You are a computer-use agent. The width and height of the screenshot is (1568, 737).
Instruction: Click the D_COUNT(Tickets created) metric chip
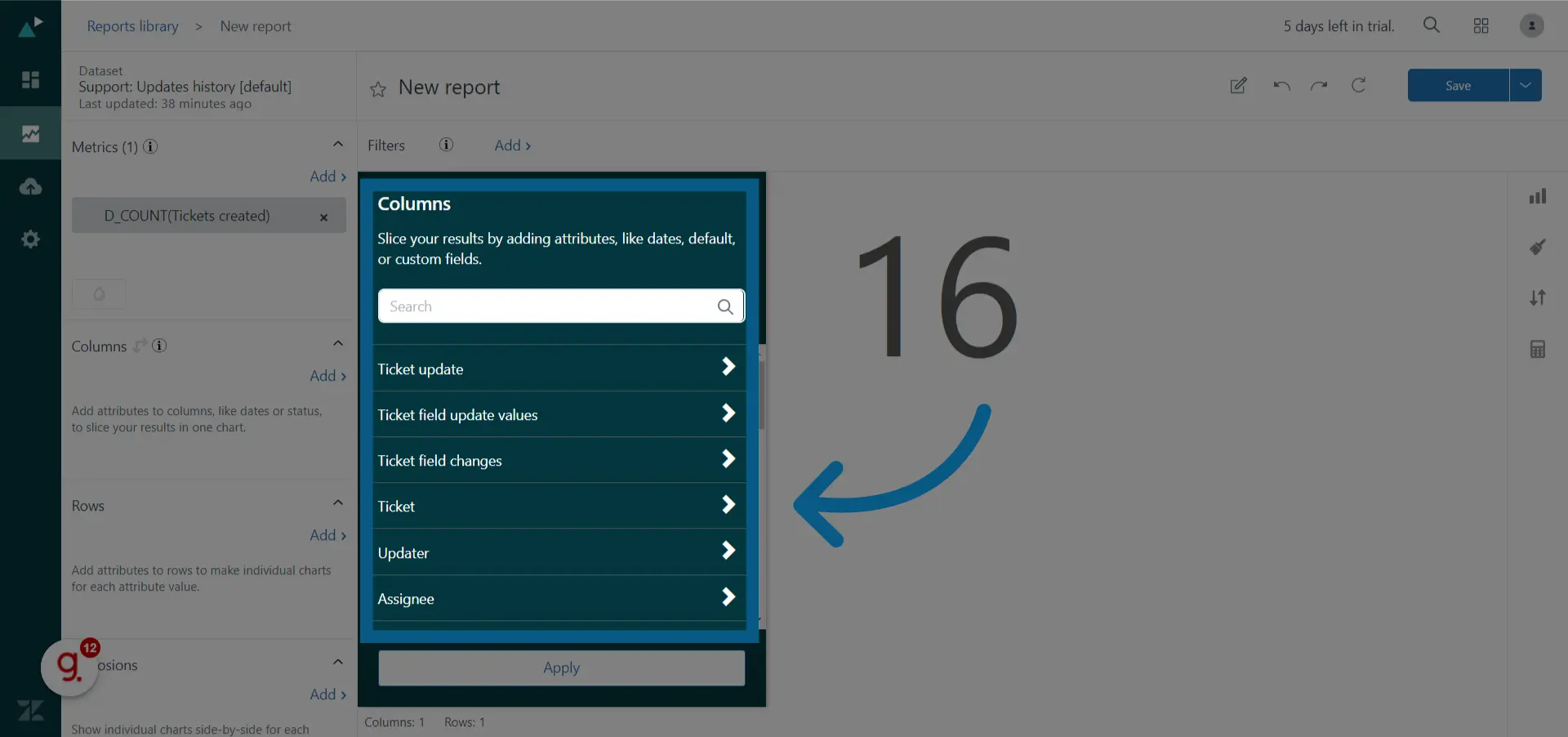tap(208, 216)
